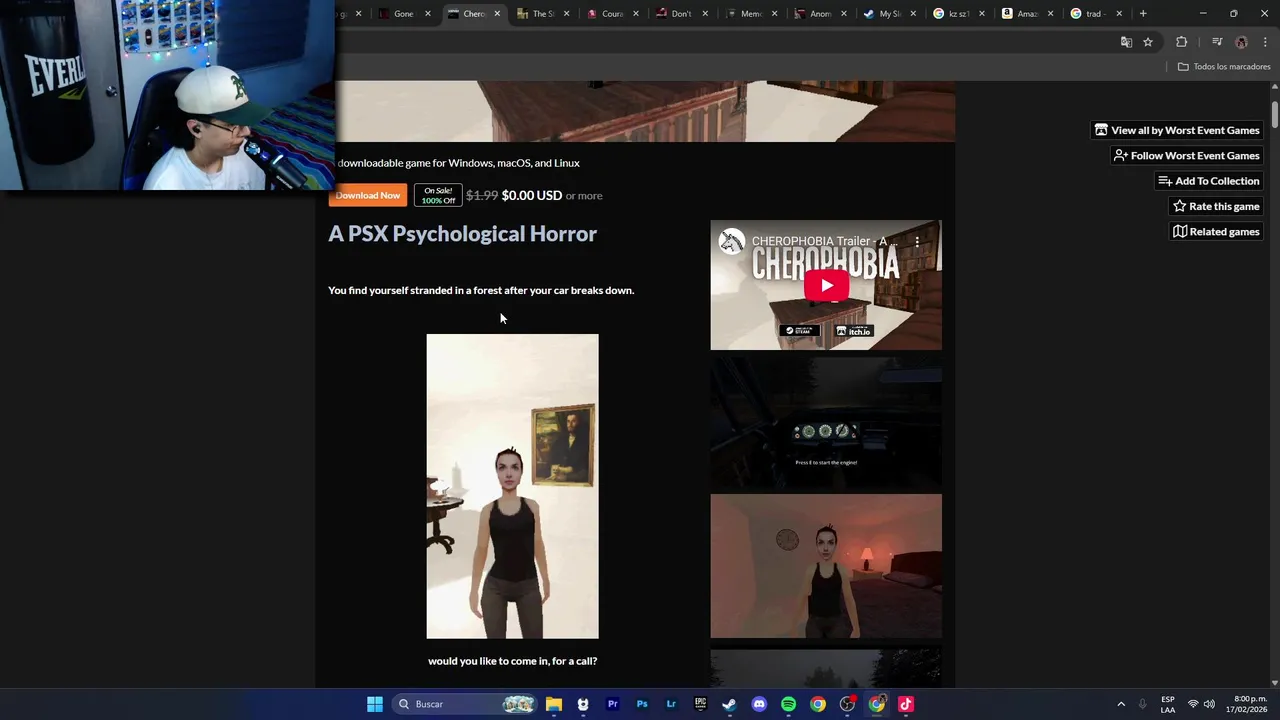
Task: Open Adobe Photoshop from the taskbar
Action: (x=642, y=704)
